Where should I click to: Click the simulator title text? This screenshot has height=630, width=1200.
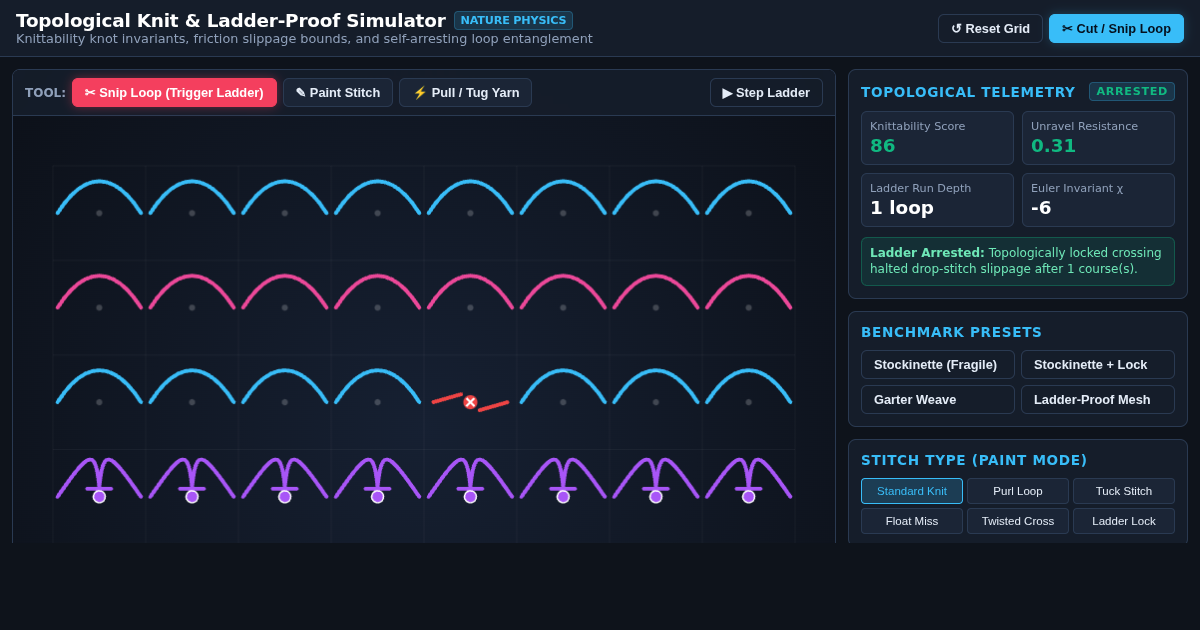pyautogui.click(x=231, y=20)
